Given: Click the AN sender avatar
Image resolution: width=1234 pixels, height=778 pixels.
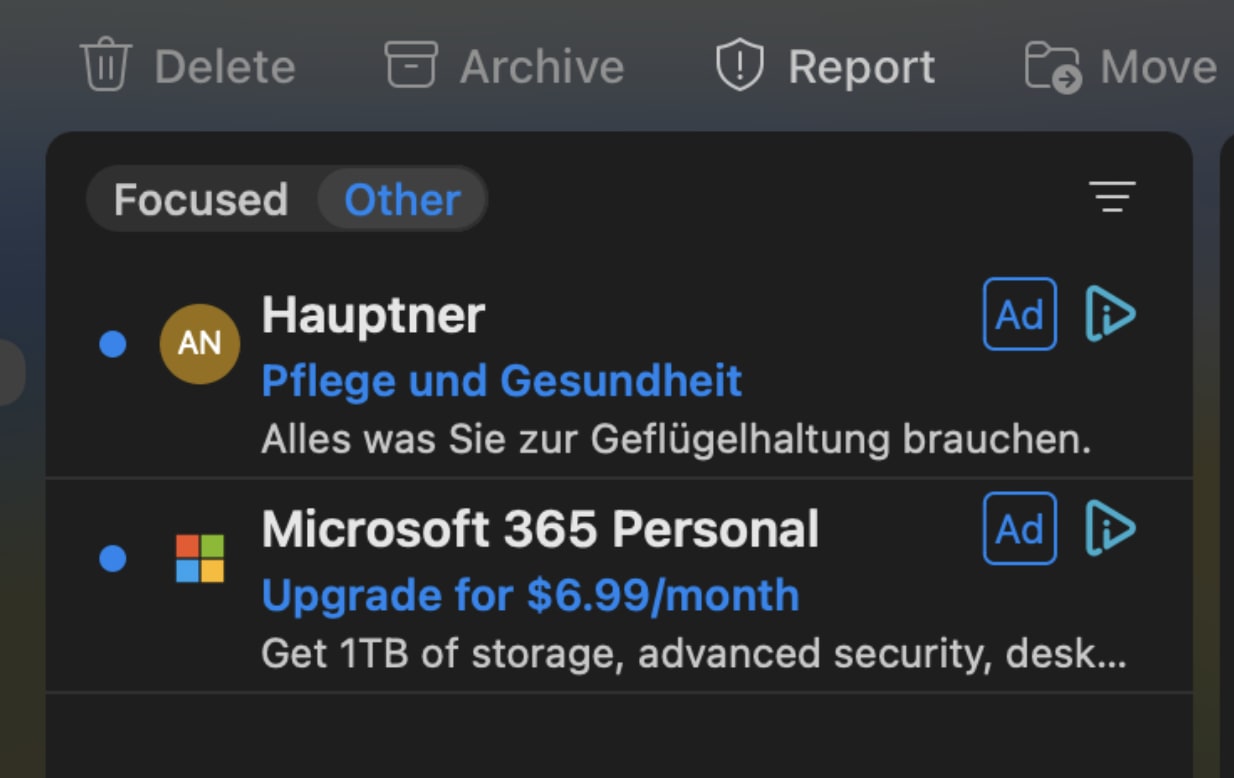Looking at the screenshot, I should tap(200, 344).
